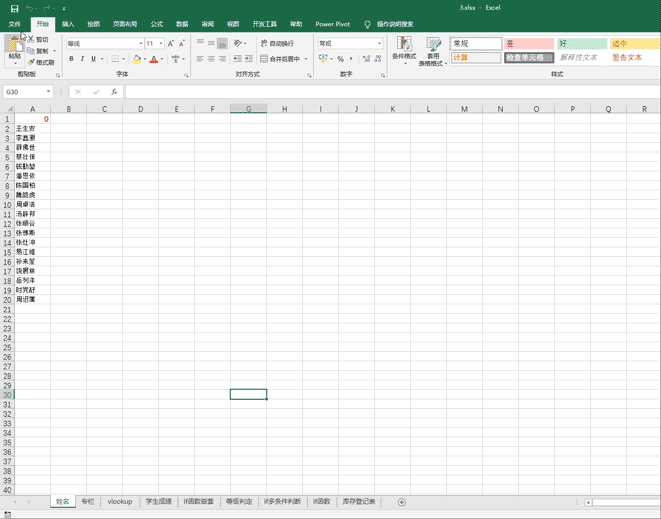The height and width of the screenshot is (519, 661).
Task: Toggle align text left
Action: coord(200,59)
